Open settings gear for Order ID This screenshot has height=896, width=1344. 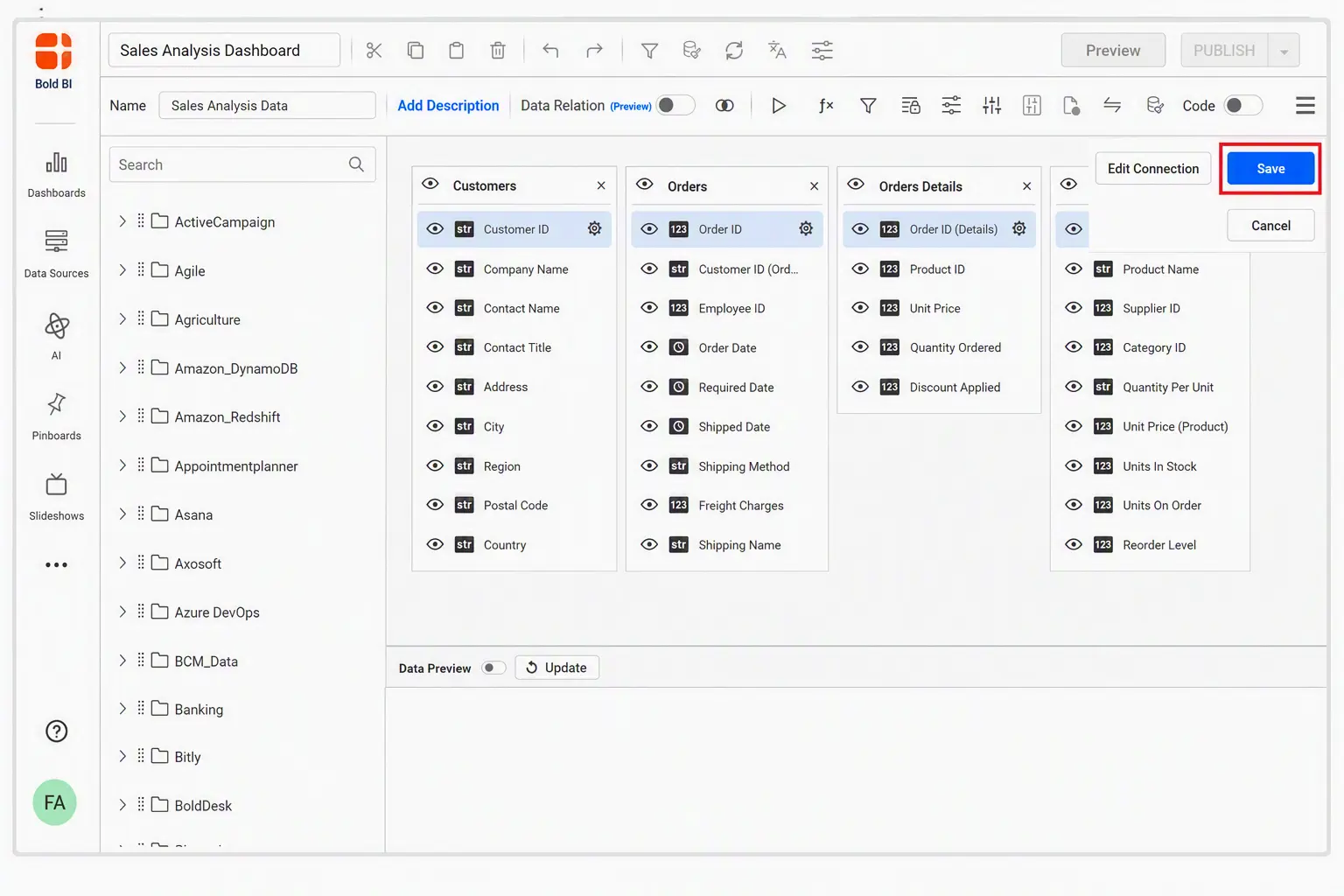(x=806, y=229)
